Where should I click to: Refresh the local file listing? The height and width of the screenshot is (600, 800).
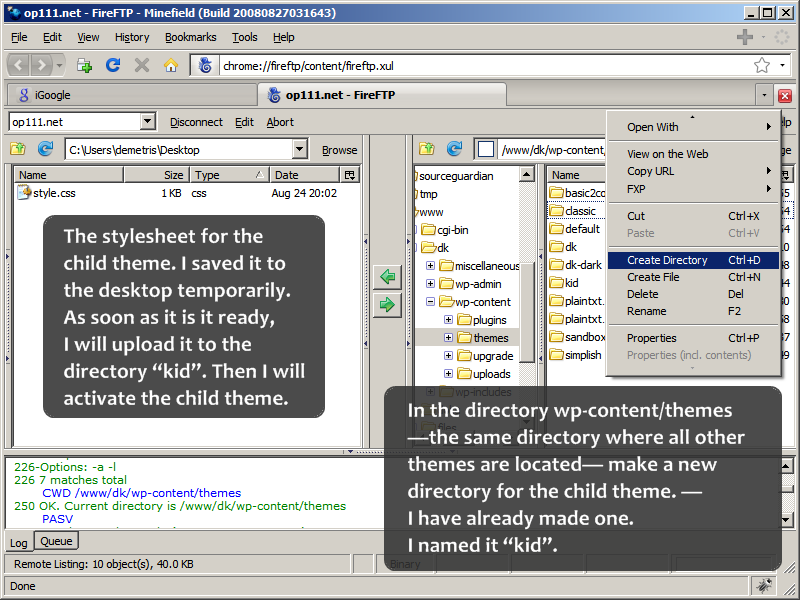(x=45, y=149)
